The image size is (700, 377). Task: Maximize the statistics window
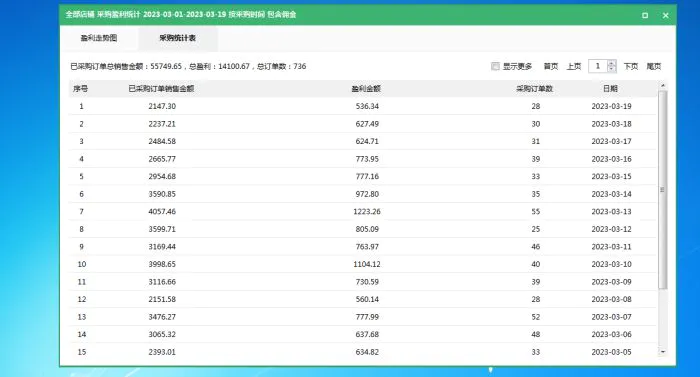click(x=645, y=15)
